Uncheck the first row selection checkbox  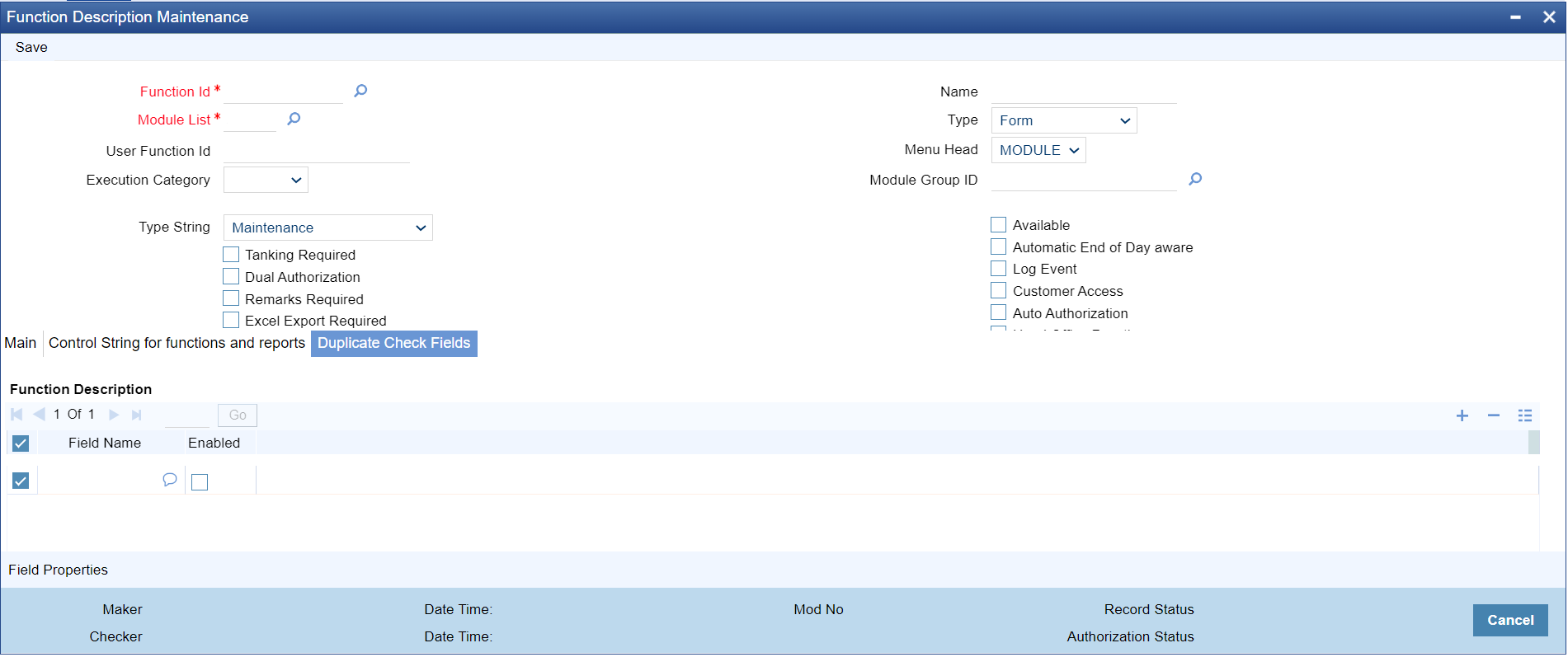point(21,481)
